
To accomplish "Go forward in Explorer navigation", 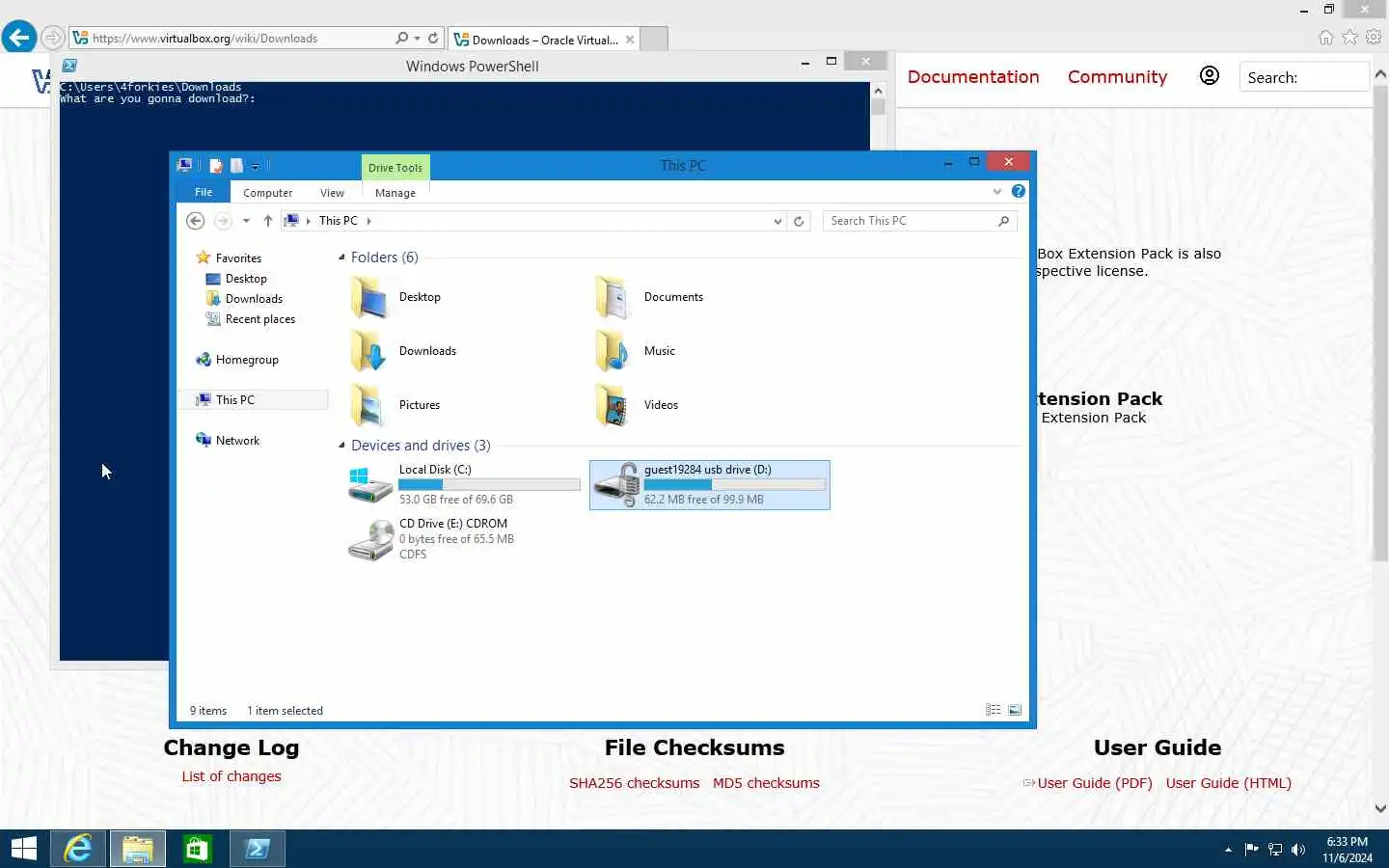I will click(223, 221).
